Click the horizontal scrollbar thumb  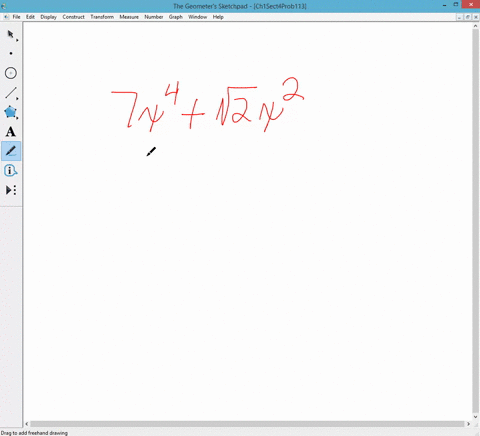[x=247, y=424]
